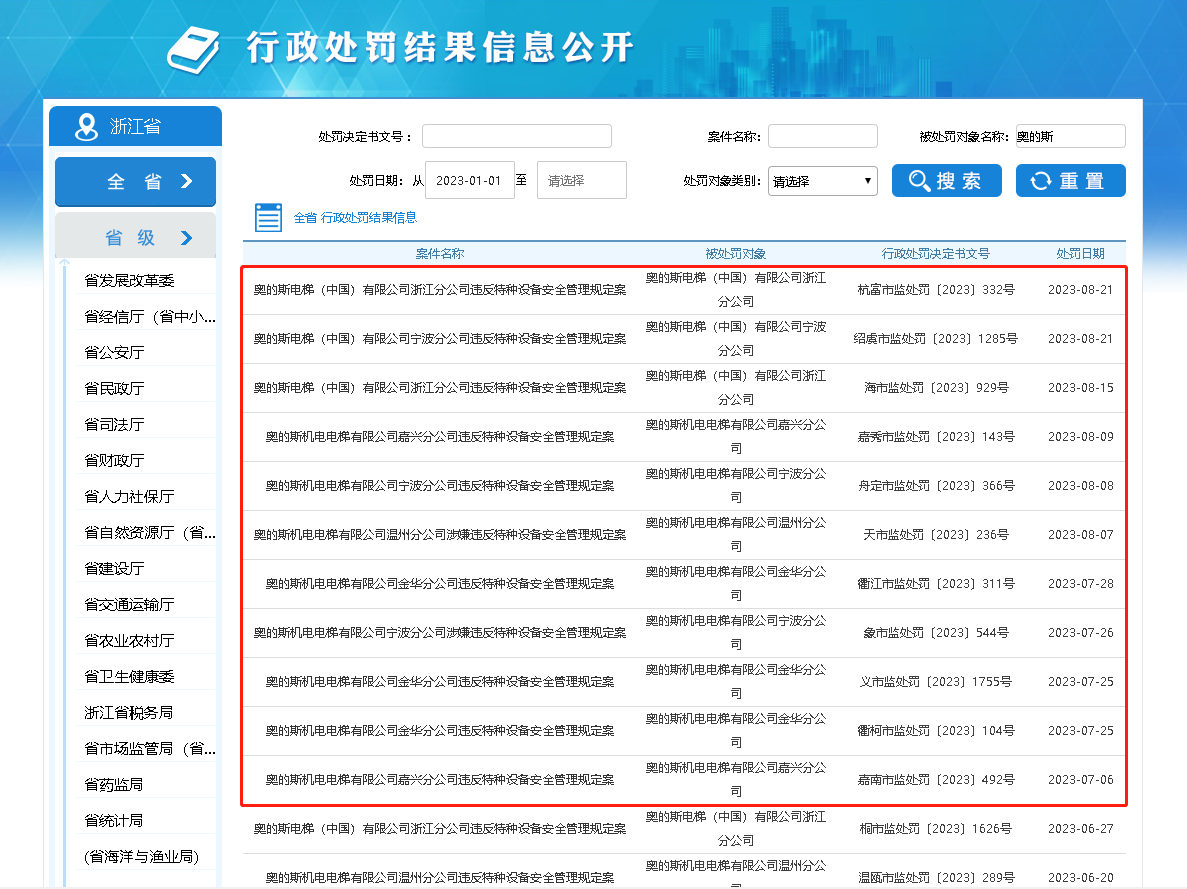1187x889 pixels.
Task: Select (省海洋与渔业局) in sidebar
Action: [x=142, y=856]
